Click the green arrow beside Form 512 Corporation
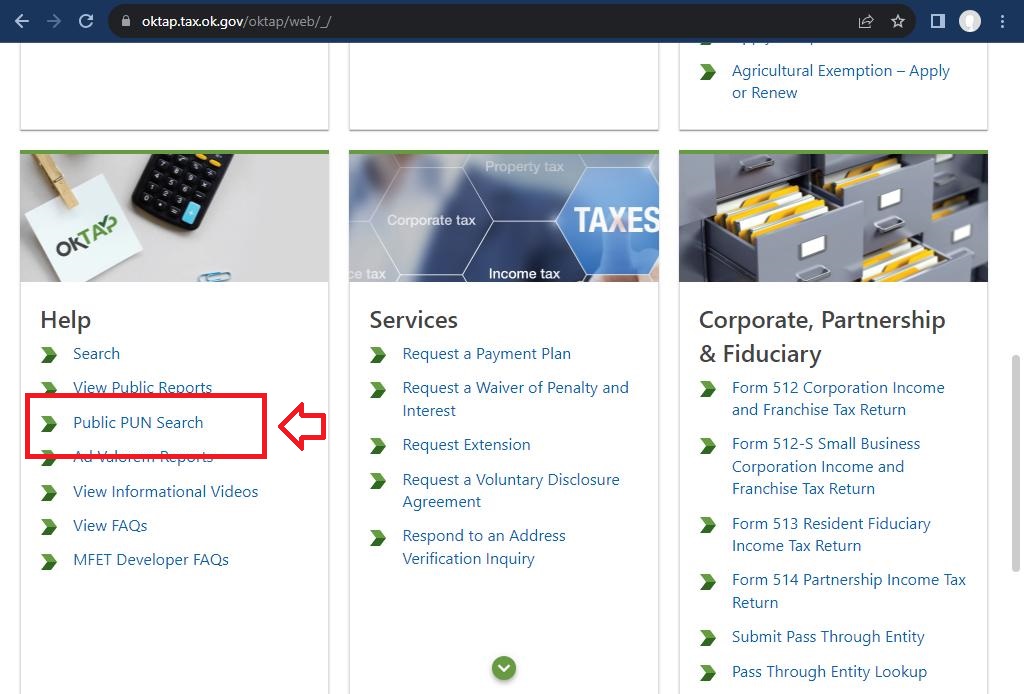The image size is (1024, 694). point(708,389)
